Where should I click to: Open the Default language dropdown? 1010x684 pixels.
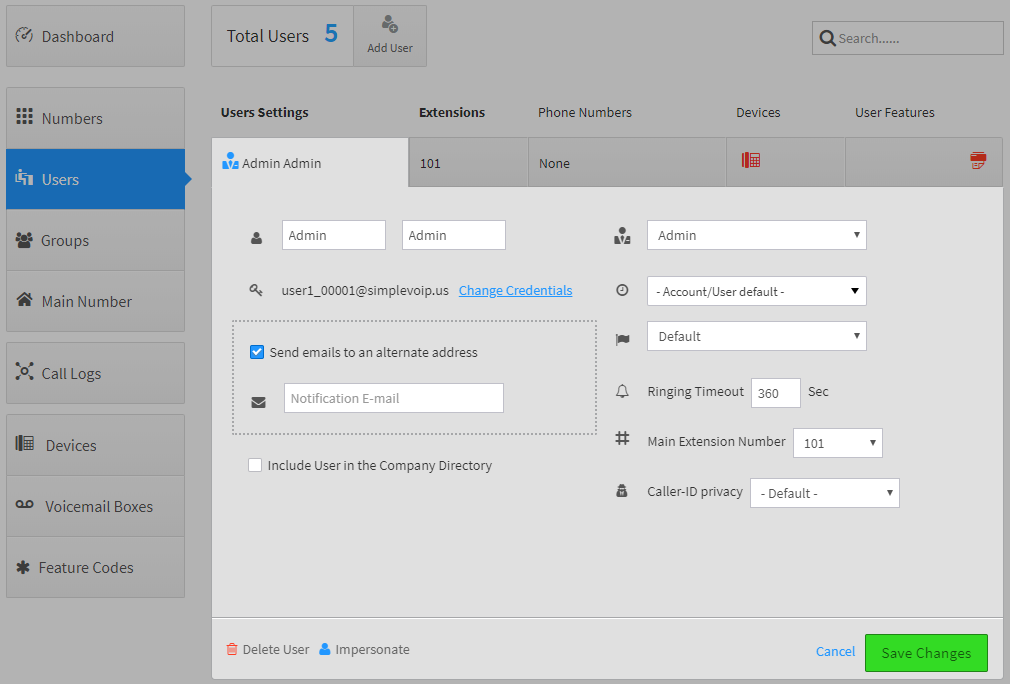[x=757, y=336]
